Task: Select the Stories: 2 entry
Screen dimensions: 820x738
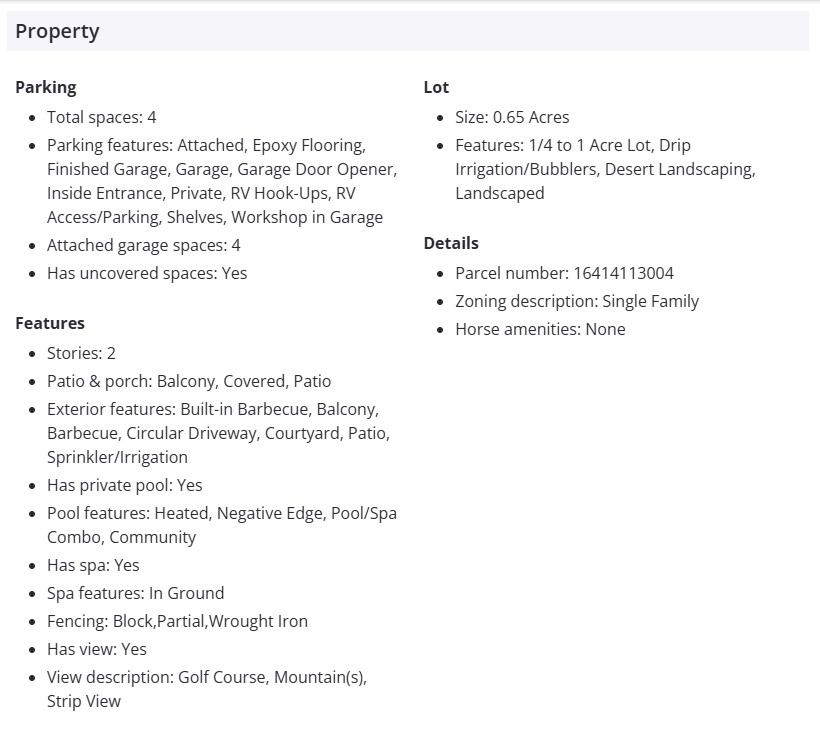Action: [82, 353]
